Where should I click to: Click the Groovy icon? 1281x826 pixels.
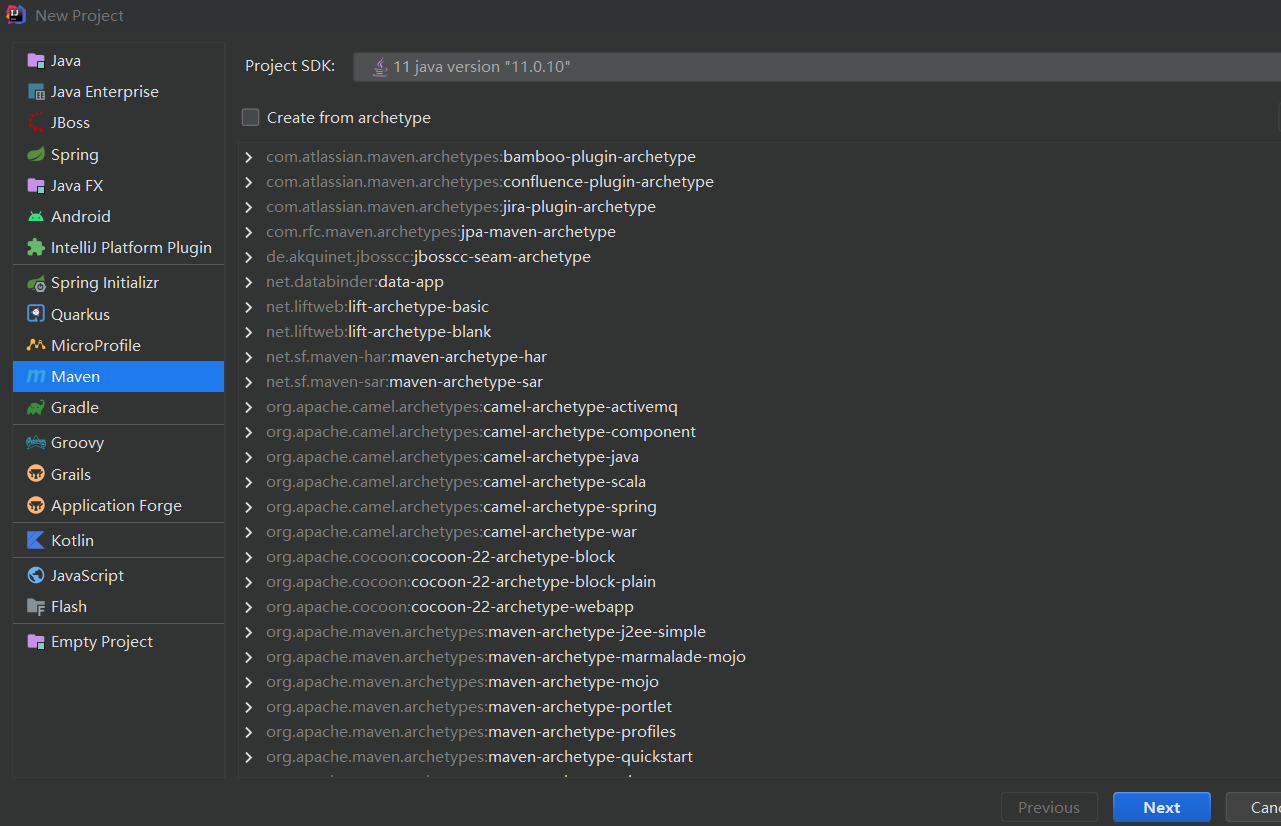(36, 443)
